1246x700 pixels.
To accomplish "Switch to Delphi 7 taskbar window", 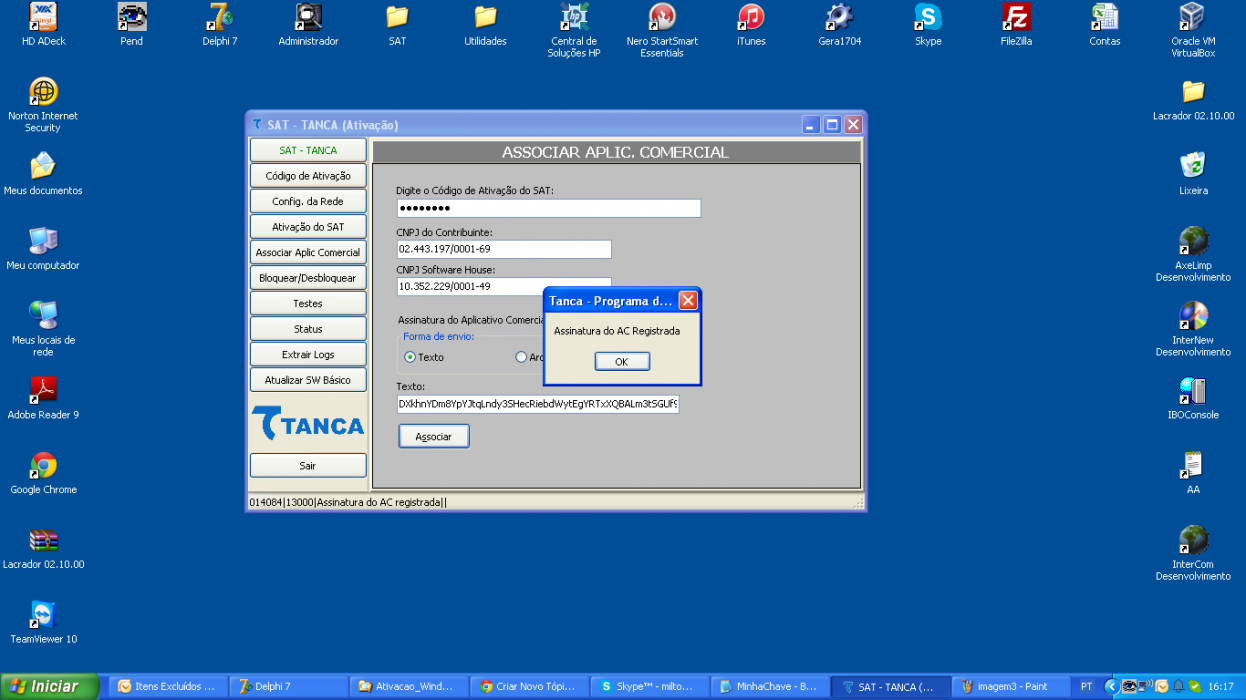I will [288, 686].
